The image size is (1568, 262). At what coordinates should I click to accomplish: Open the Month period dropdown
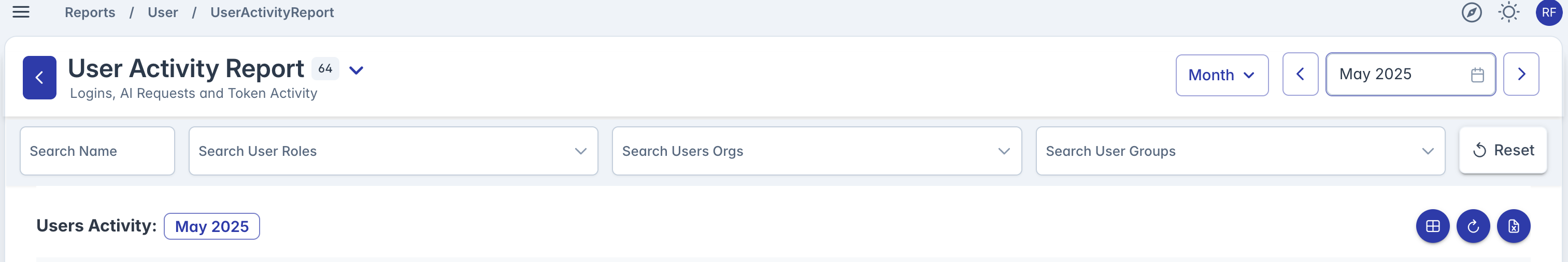click(1222, 76)
